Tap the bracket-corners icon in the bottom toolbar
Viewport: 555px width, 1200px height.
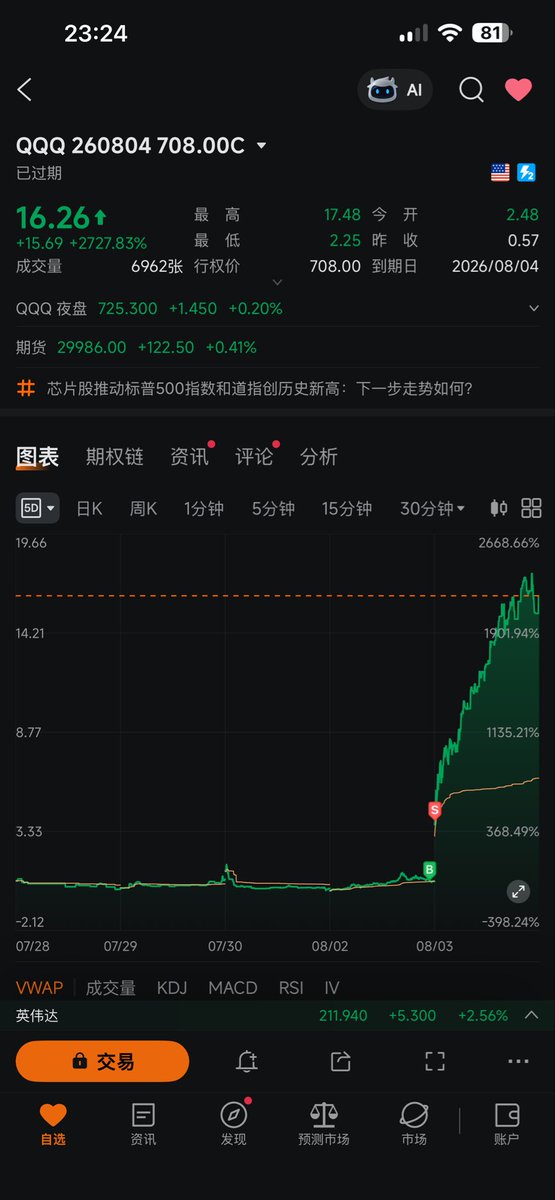434,1061
